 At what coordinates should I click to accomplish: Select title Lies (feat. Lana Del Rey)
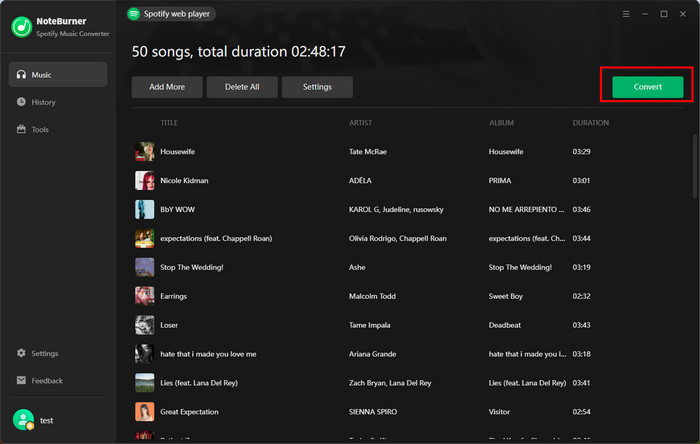pos(199,383)
